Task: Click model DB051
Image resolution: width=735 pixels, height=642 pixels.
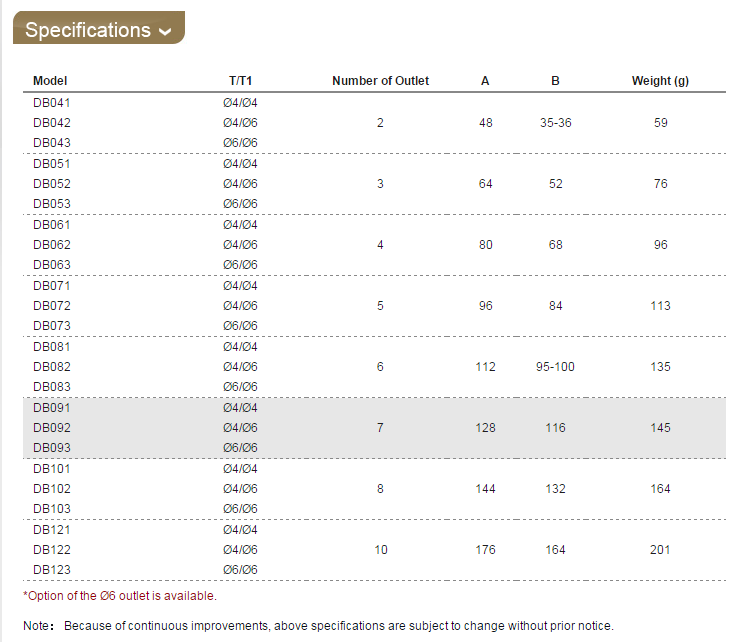Action: 52,164
